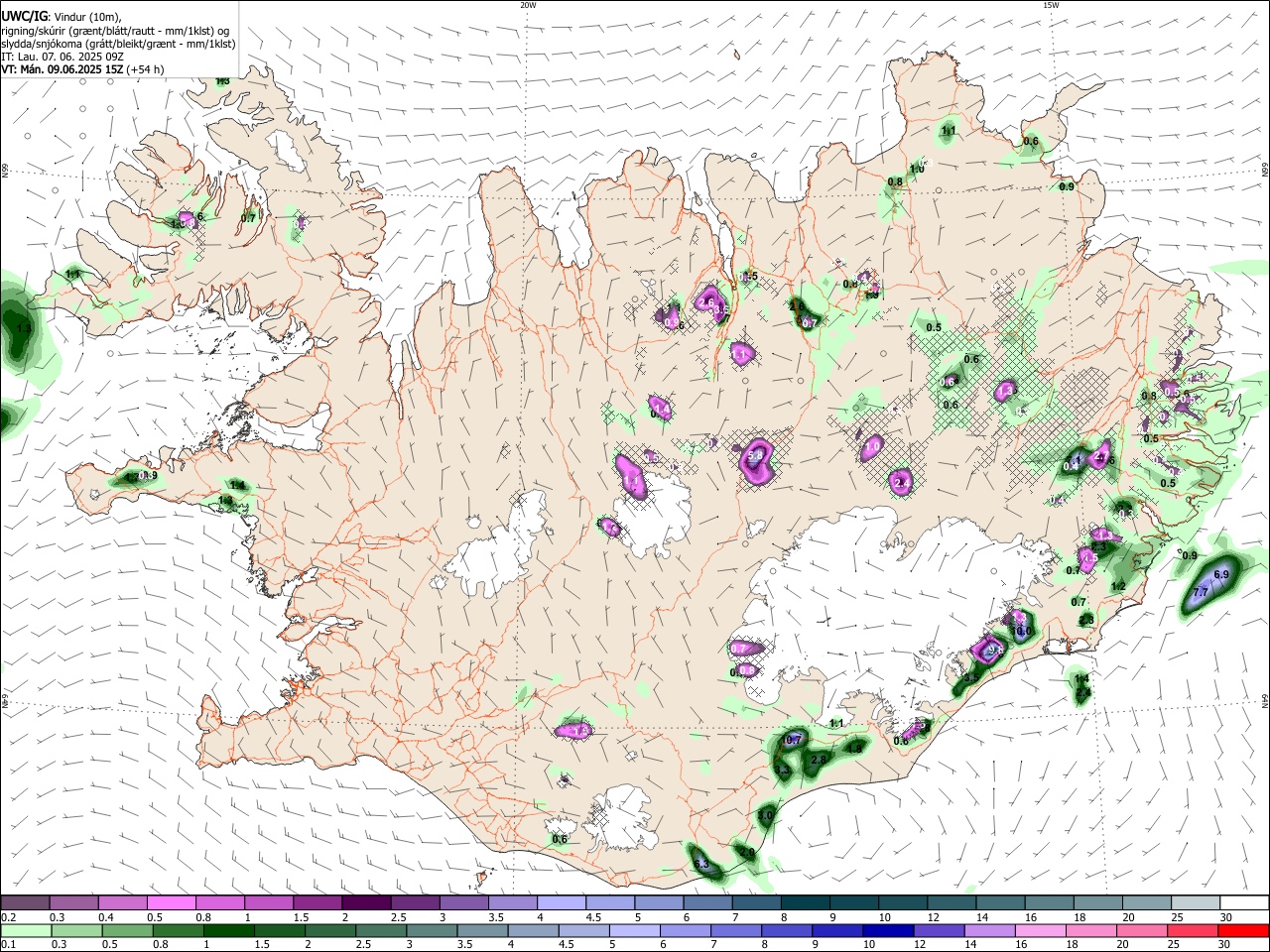This screenshot has height=952, width=1270.
Task: Click the header text 'UWC/IG: Vindur (10m)'
Action: [62, 15]
